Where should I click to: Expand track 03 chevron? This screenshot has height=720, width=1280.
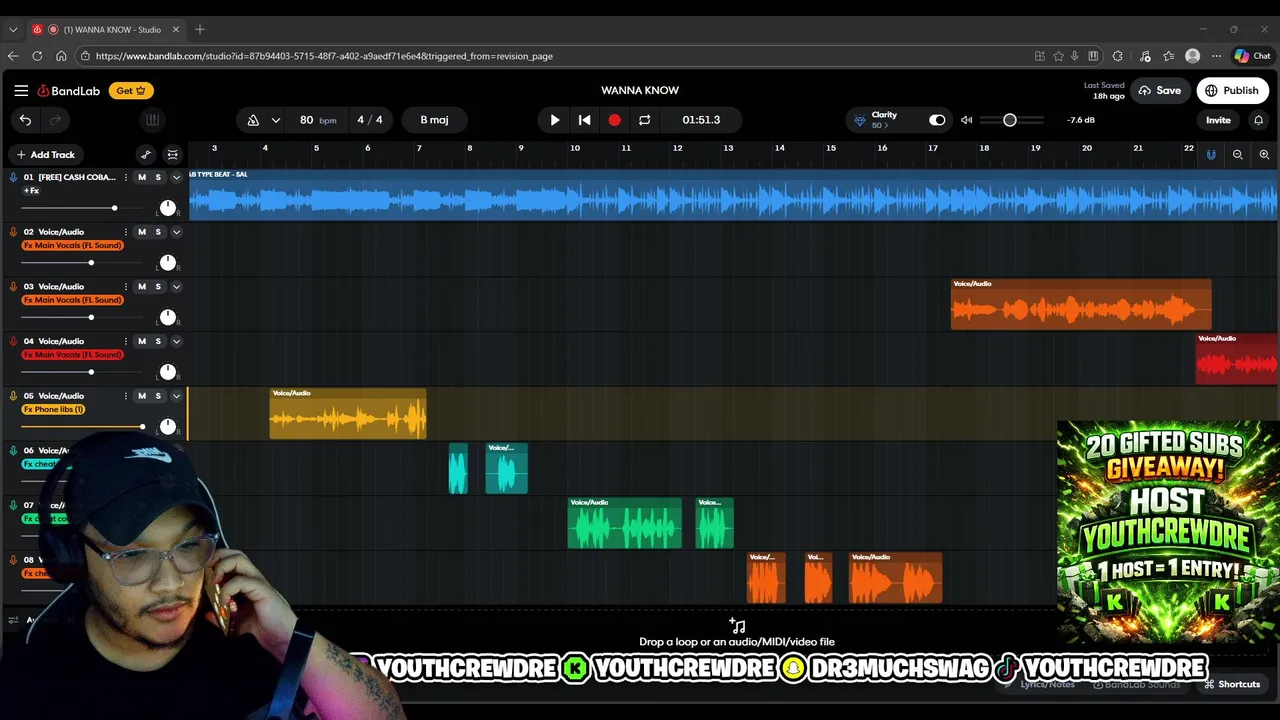pyautogui.click(x=176, y=287)
